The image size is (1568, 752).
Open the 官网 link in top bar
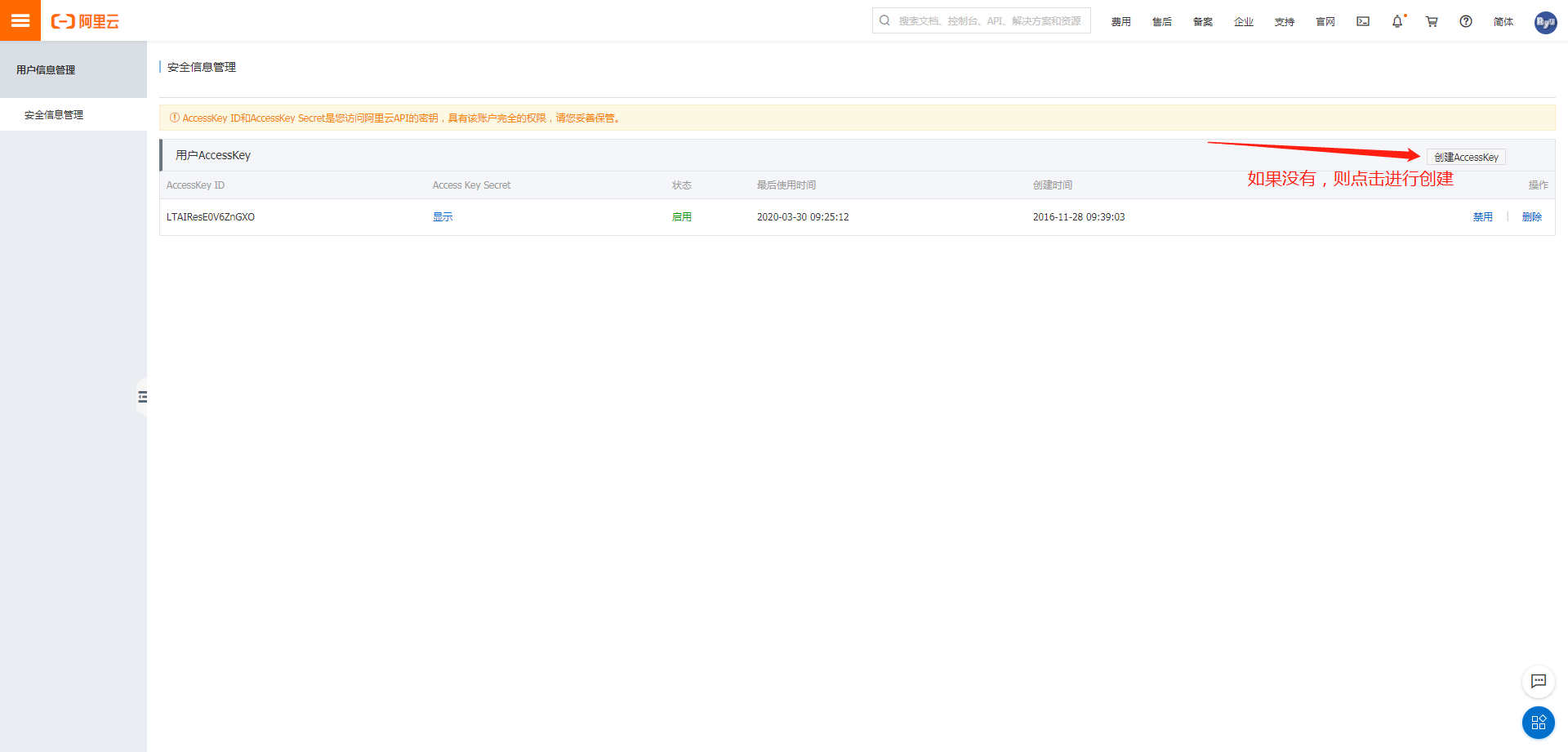point(1325,22)
